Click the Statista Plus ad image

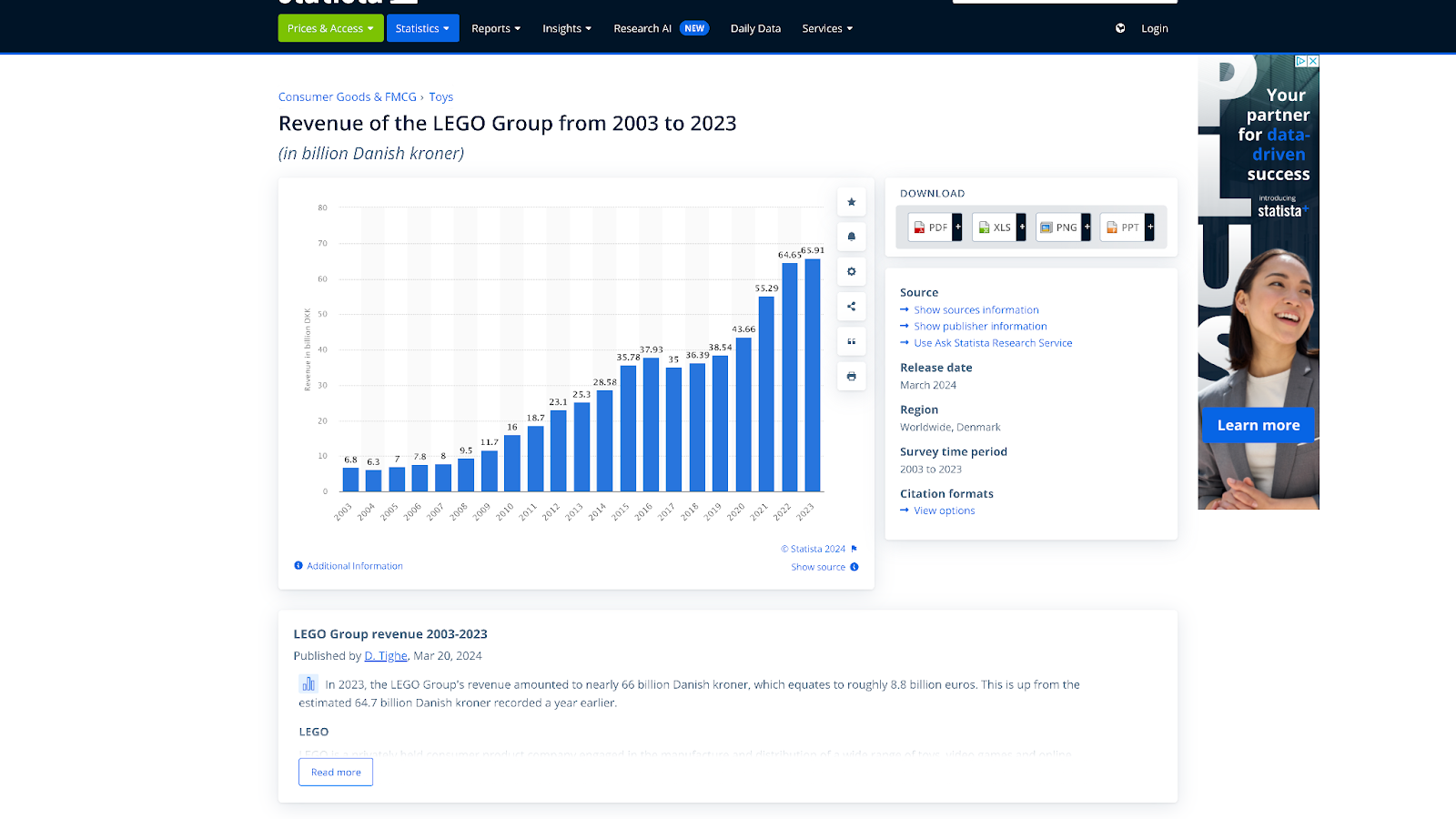[1259, 282]
